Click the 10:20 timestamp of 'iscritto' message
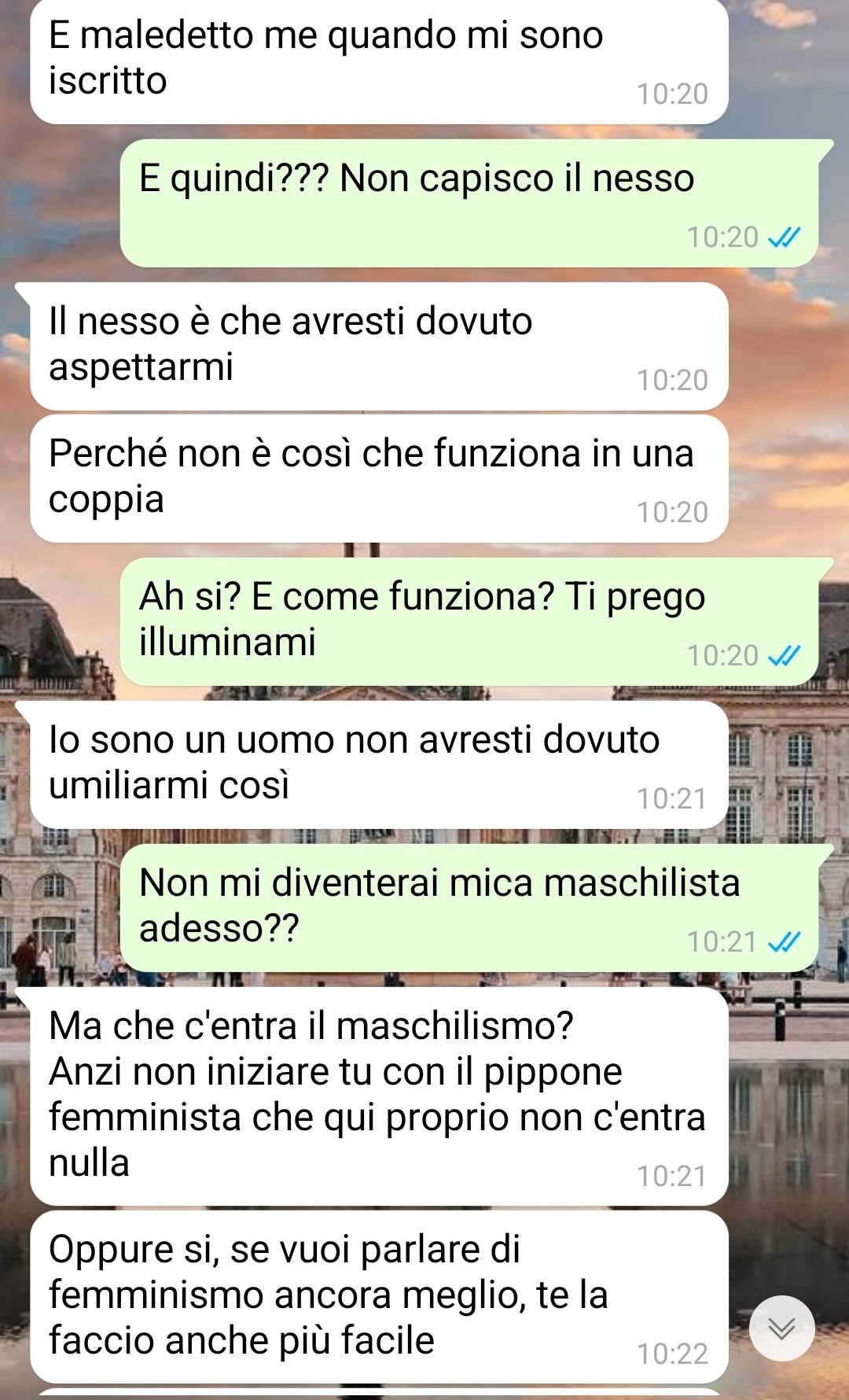The width and height of the screenshot is (849, 1400). point(672,94)
